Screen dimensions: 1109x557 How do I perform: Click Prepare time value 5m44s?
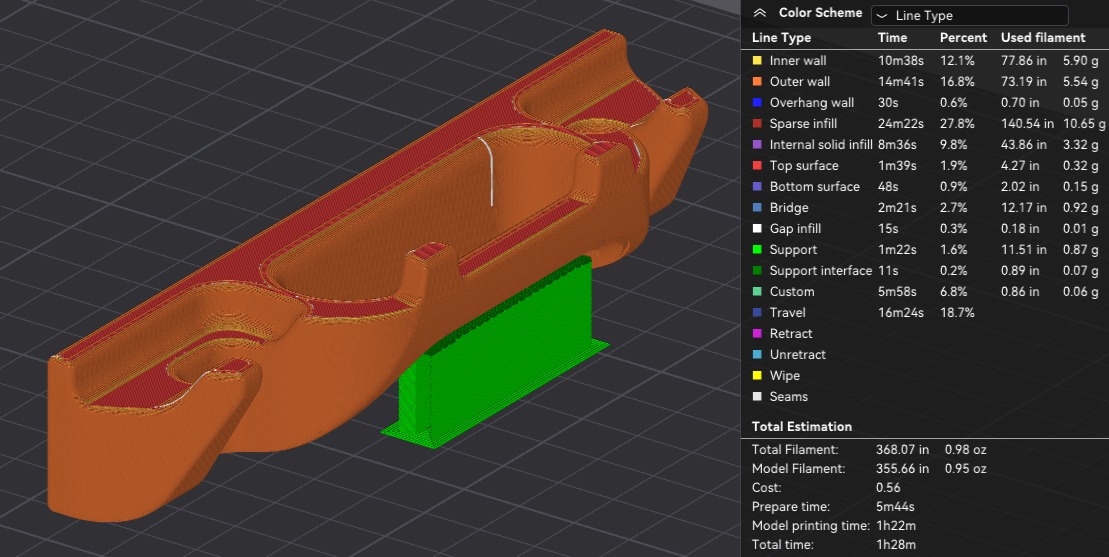(895, 507)
